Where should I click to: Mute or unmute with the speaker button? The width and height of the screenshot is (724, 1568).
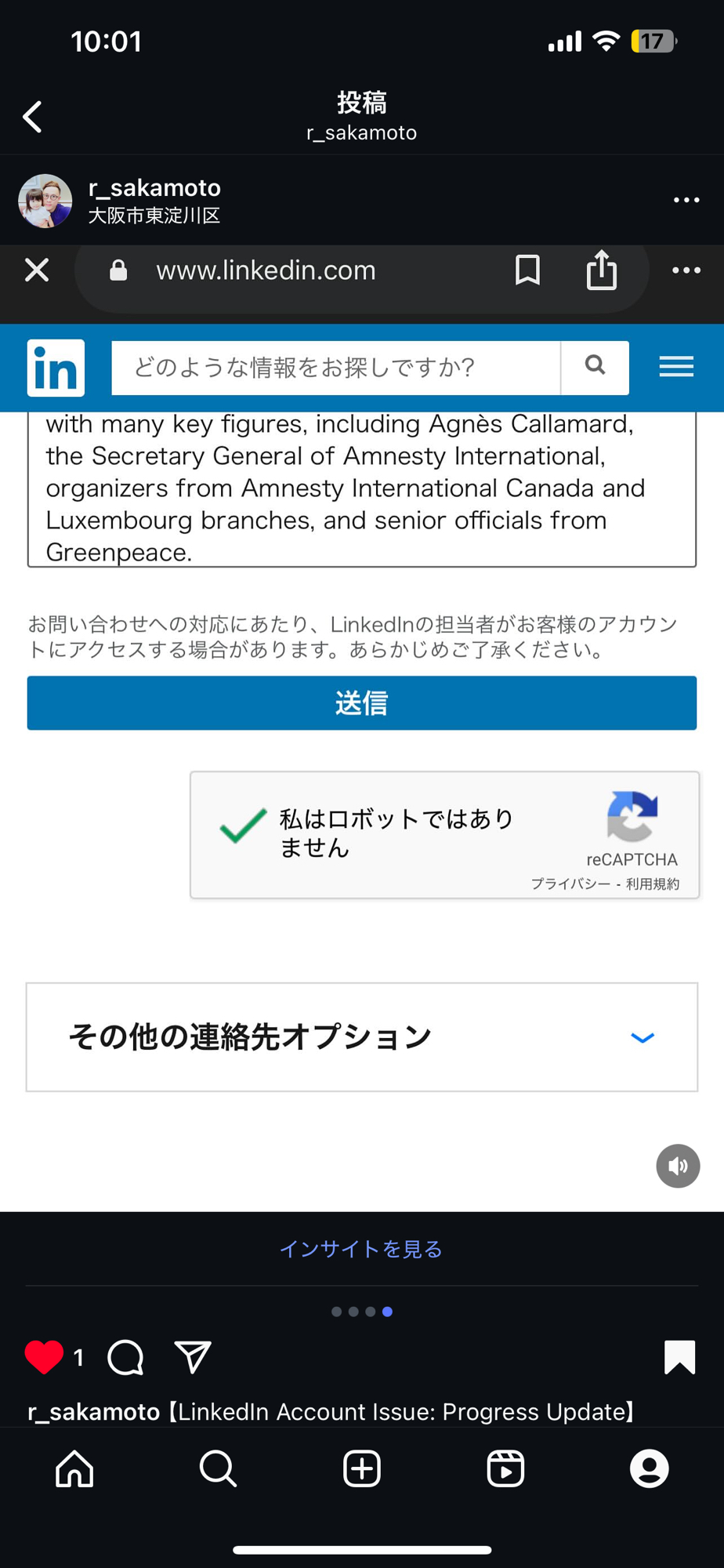(x=678, y=1166)
